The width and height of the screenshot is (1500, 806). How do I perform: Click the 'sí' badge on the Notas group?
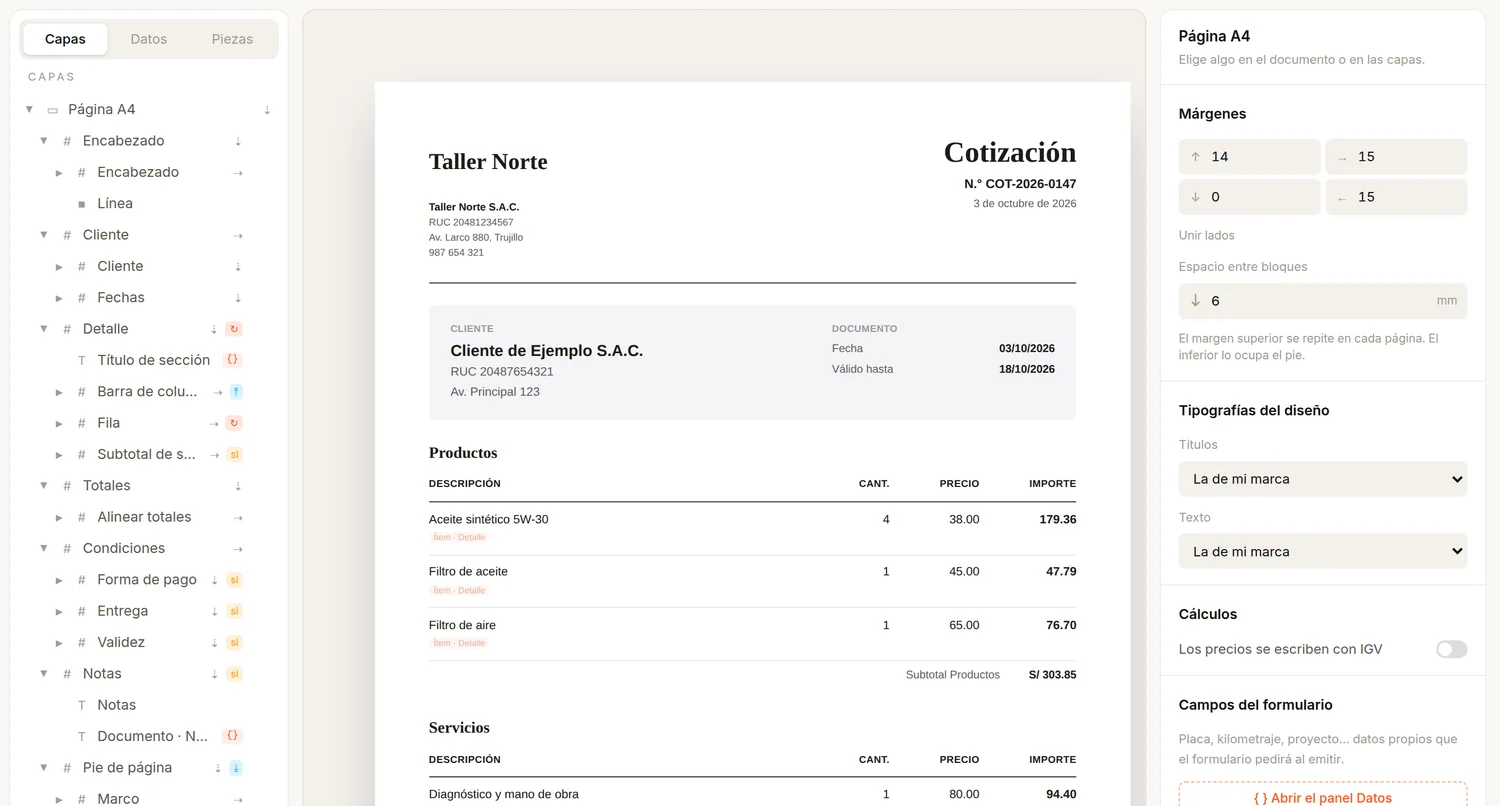pos(235,674)
